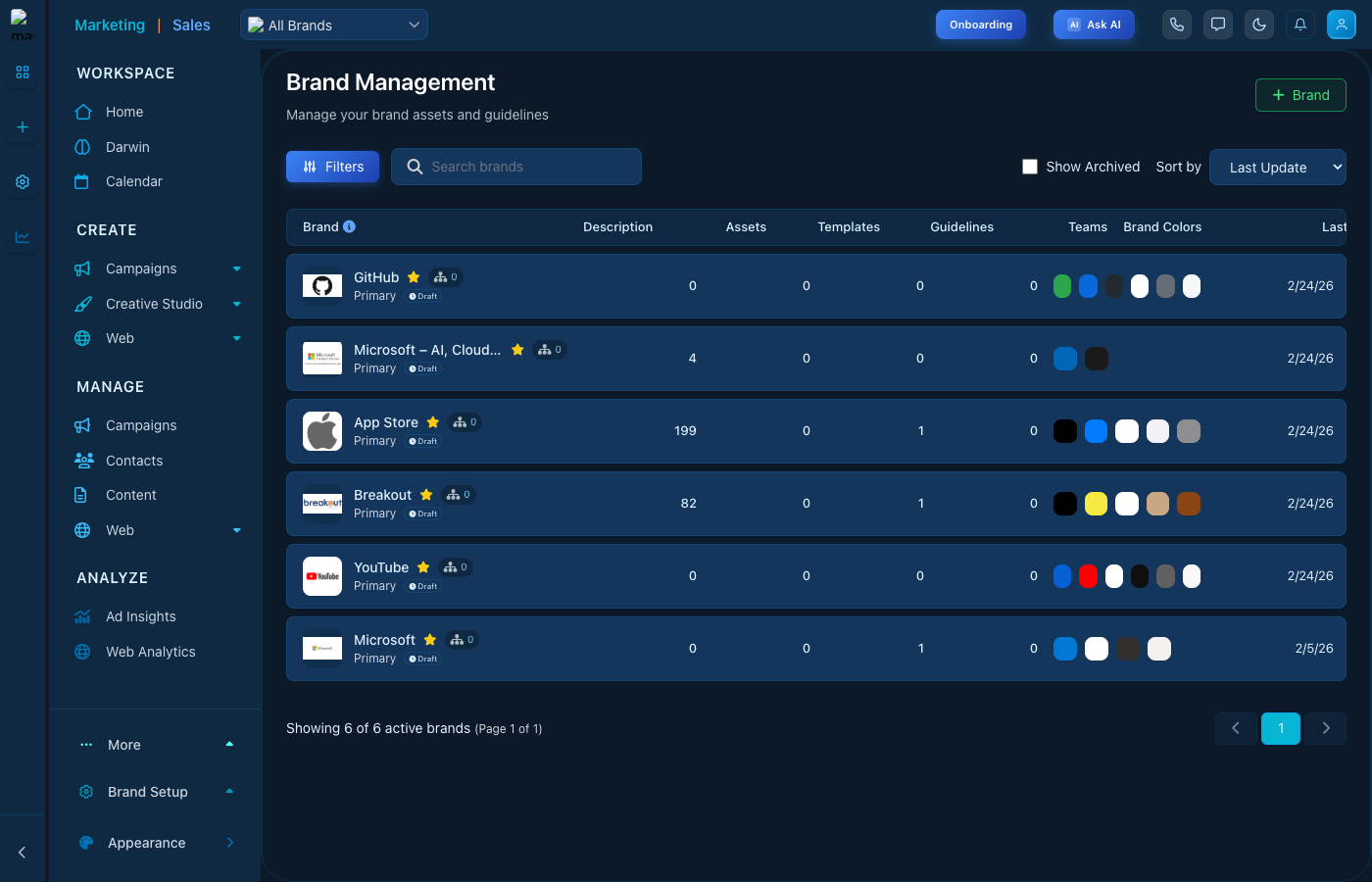Open Web Analytics page
Image resolution: width=1372 pixels, height=882 pixels.
(x=151, y=652)
